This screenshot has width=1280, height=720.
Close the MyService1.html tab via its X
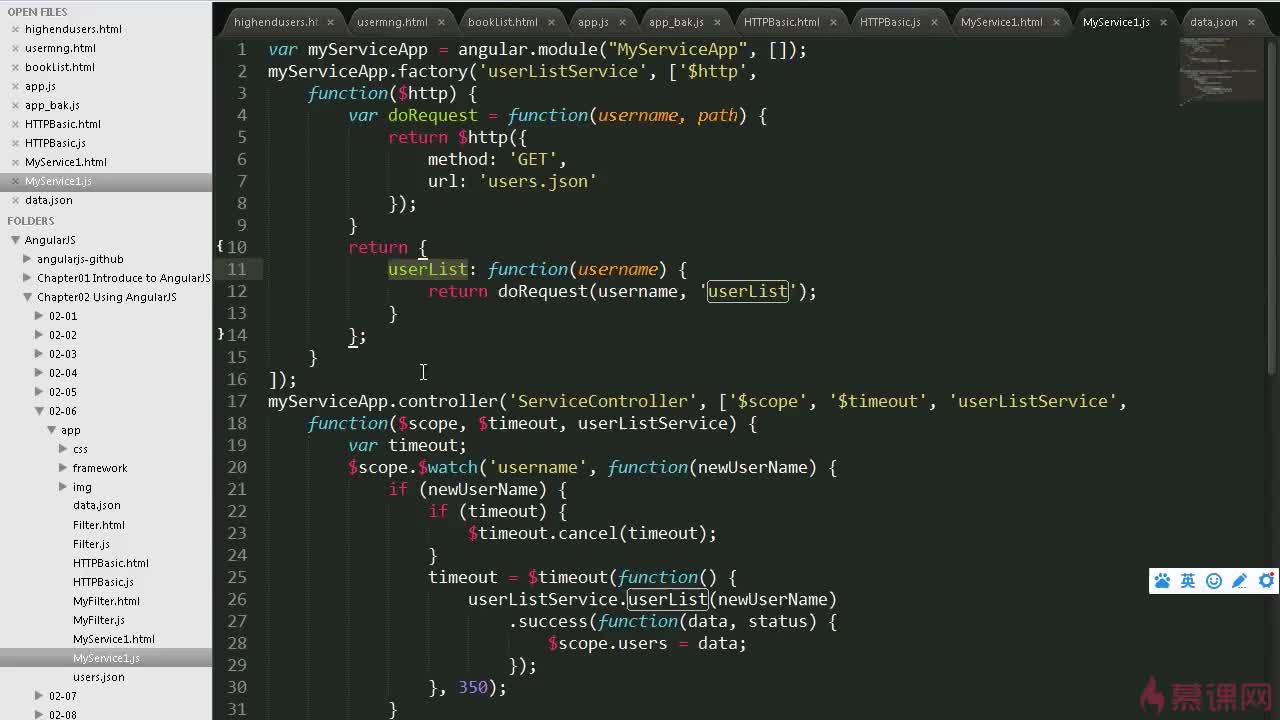click(x=1056, y=22)
